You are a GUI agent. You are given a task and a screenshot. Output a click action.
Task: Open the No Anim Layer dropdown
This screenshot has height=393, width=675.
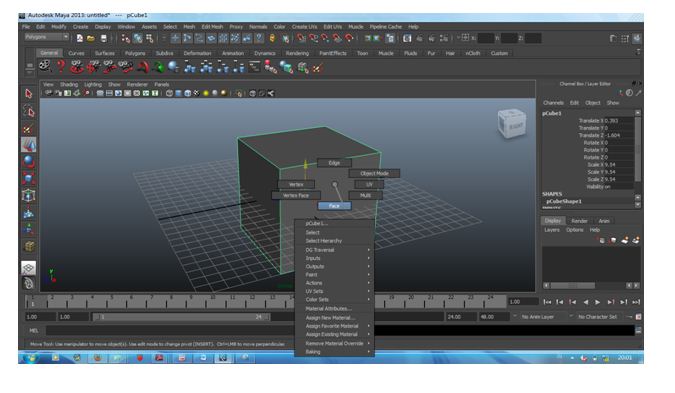tap(538, 317)
